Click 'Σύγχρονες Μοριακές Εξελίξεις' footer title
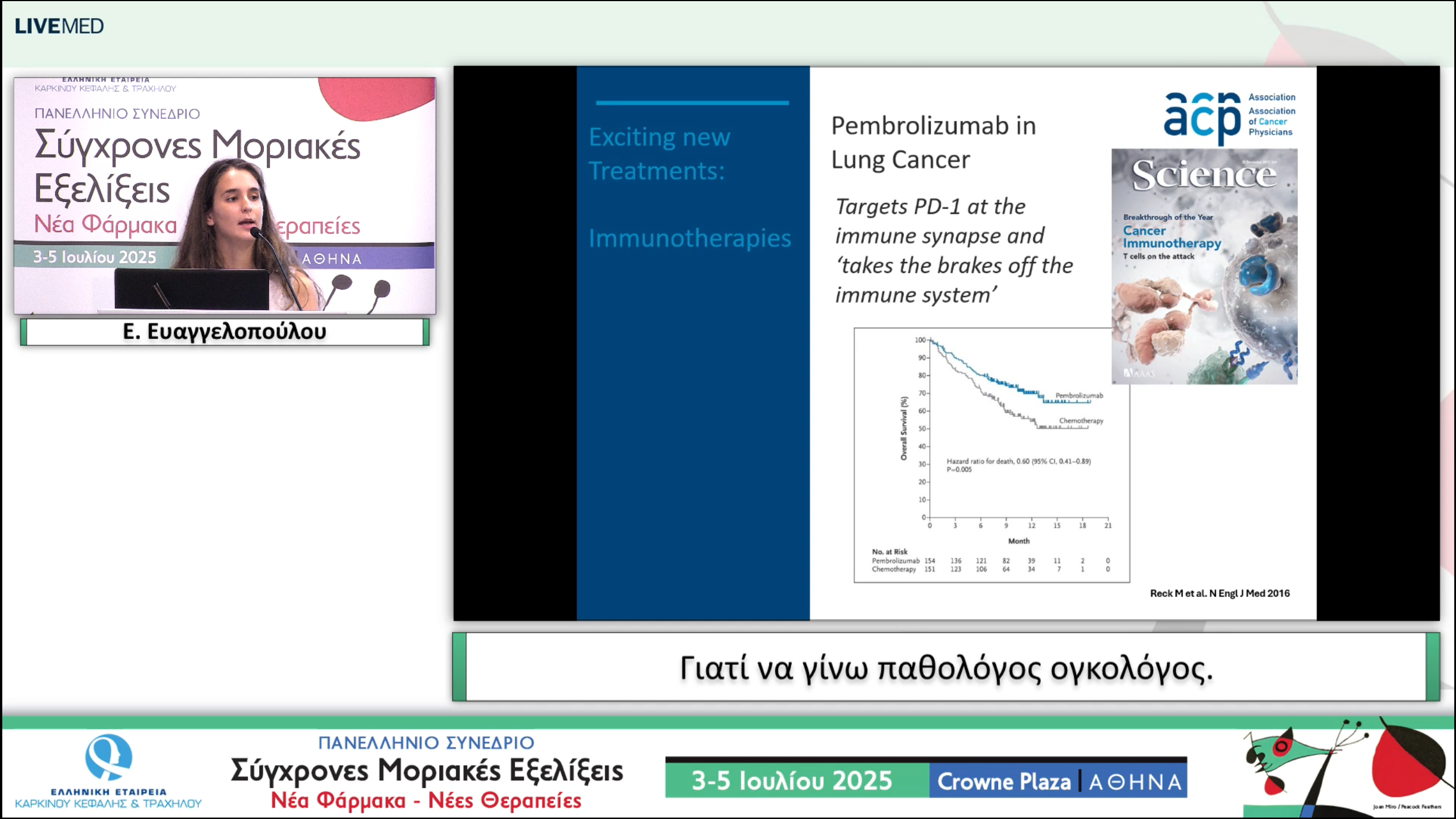The height and width of the screenshot is (819, 1456). click(427, 770)
